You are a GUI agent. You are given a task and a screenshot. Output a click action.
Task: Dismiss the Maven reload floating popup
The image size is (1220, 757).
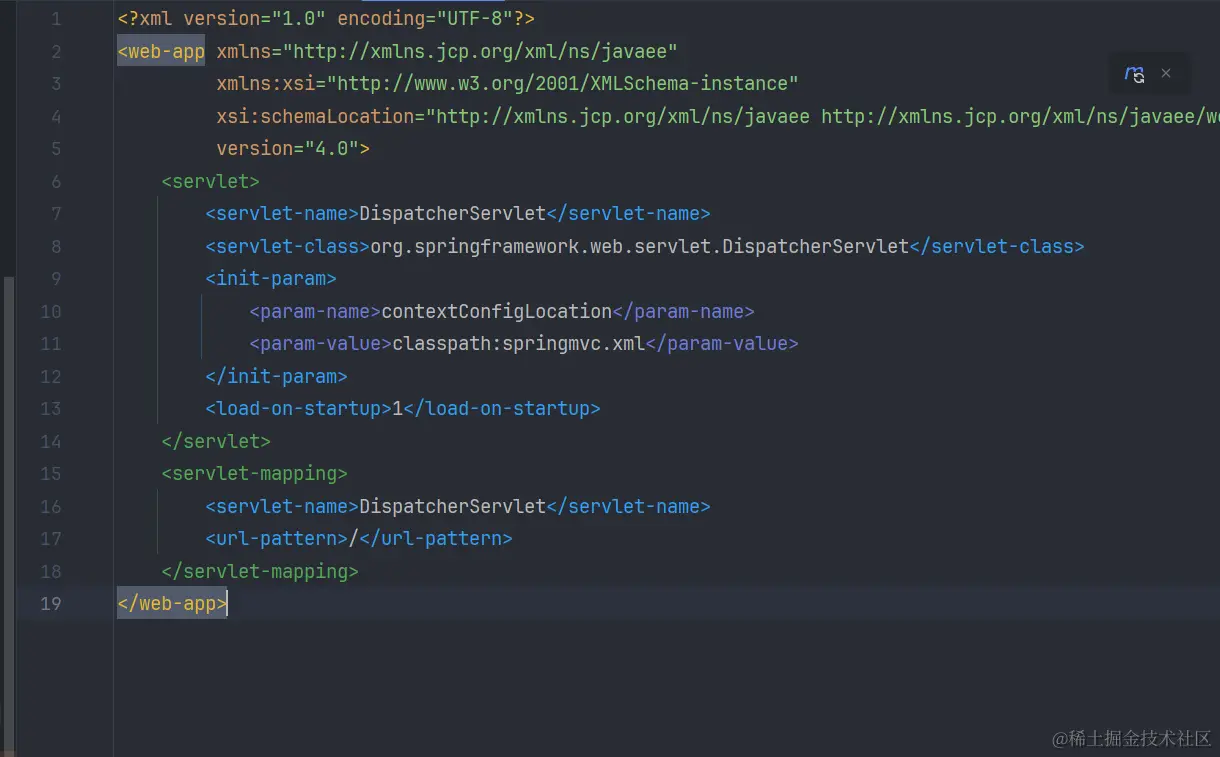point(1166,73)
